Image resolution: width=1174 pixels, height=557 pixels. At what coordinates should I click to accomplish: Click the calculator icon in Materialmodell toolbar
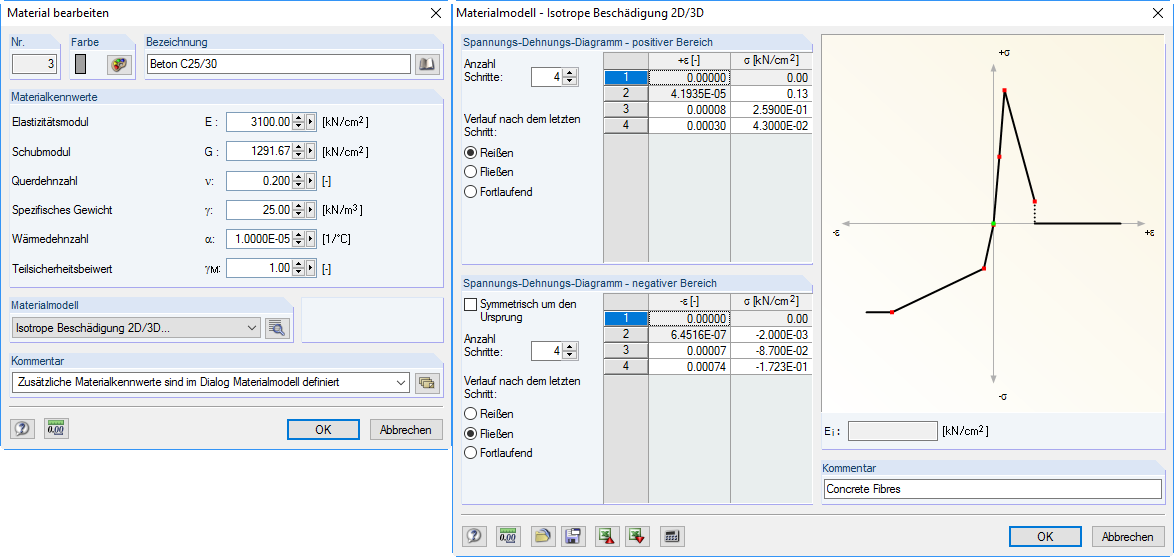pyautogui.click(x=672, y=536)
